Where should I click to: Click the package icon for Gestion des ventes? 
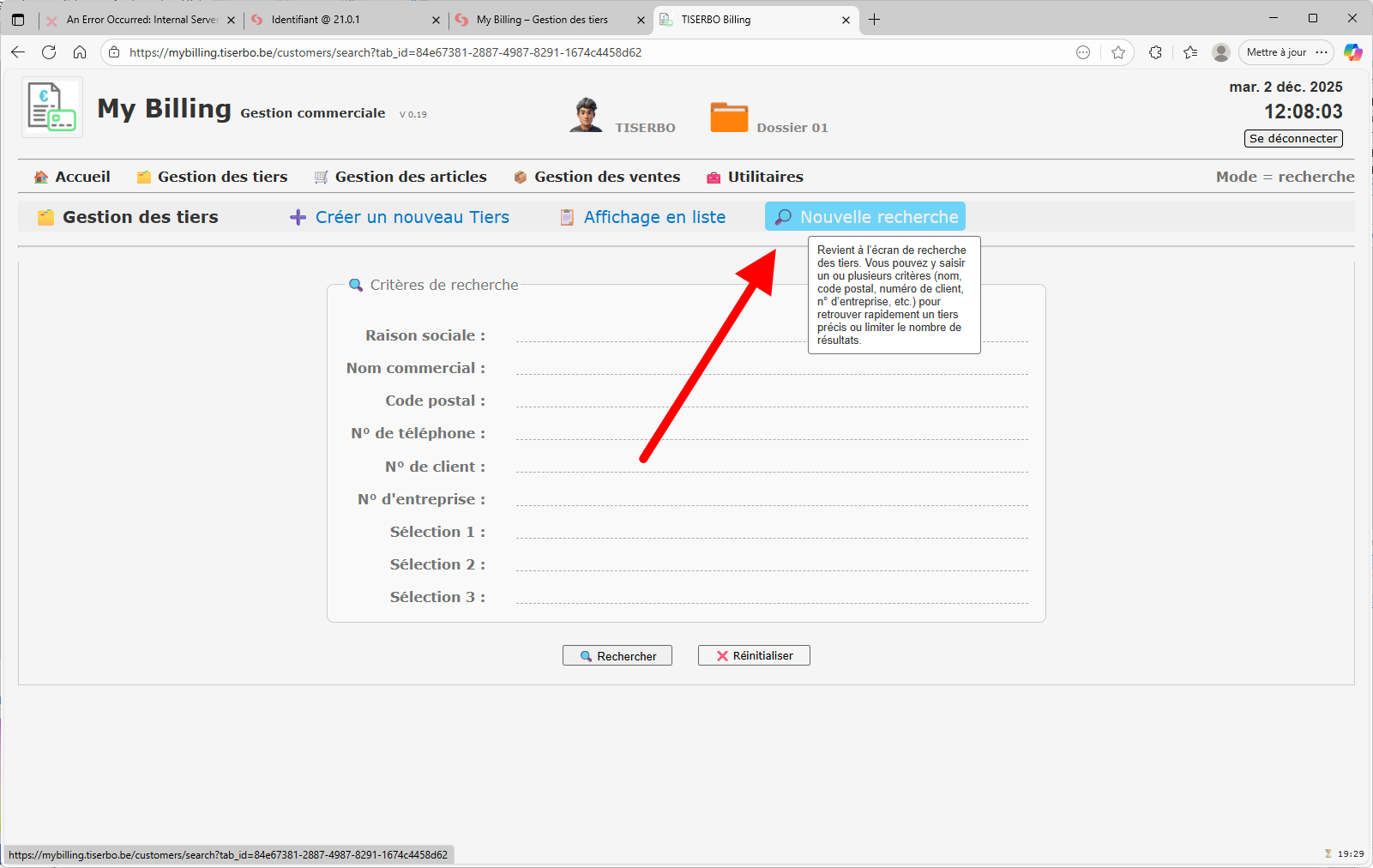pyautogui.click(x=520, y=177)
